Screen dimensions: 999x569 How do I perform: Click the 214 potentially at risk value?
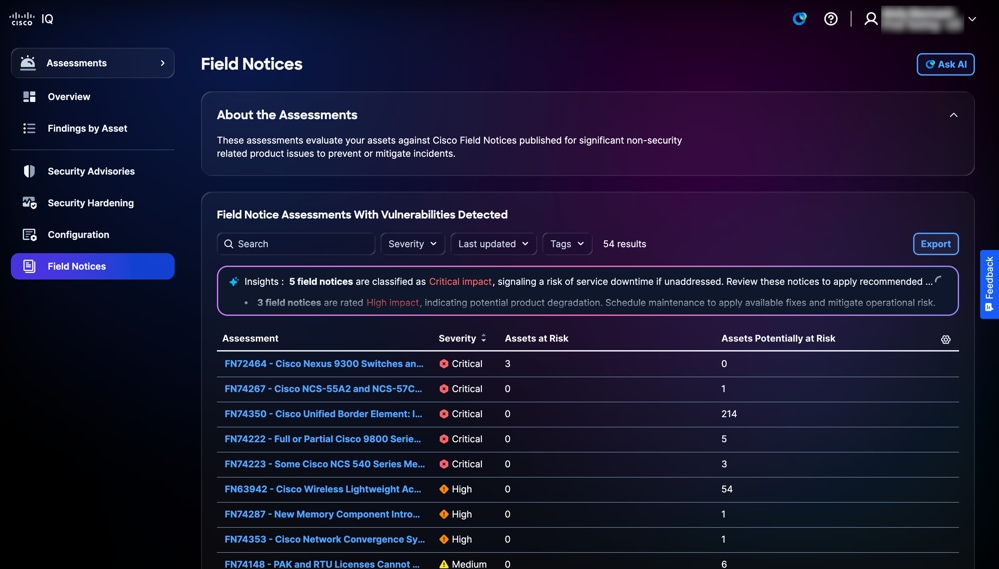coord(729,414)
